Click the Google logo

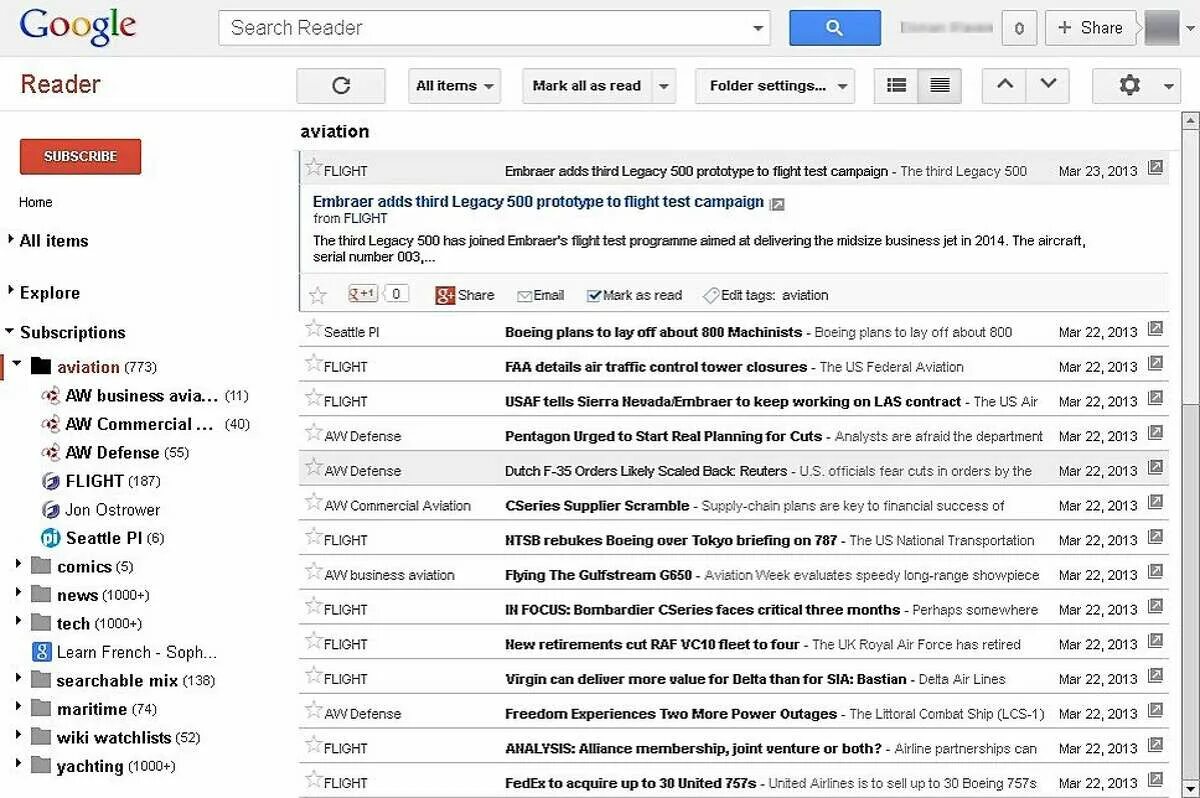click(77, 27)
